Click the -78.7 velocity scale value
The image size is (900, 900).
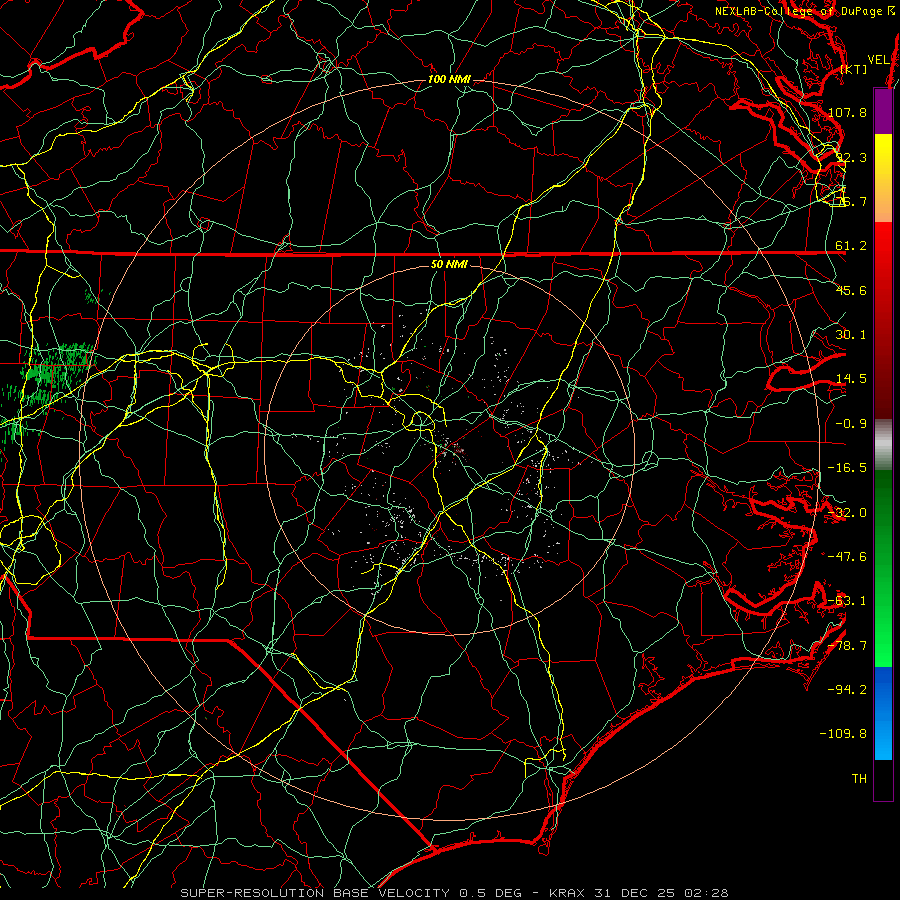click(x=847, y=646)
